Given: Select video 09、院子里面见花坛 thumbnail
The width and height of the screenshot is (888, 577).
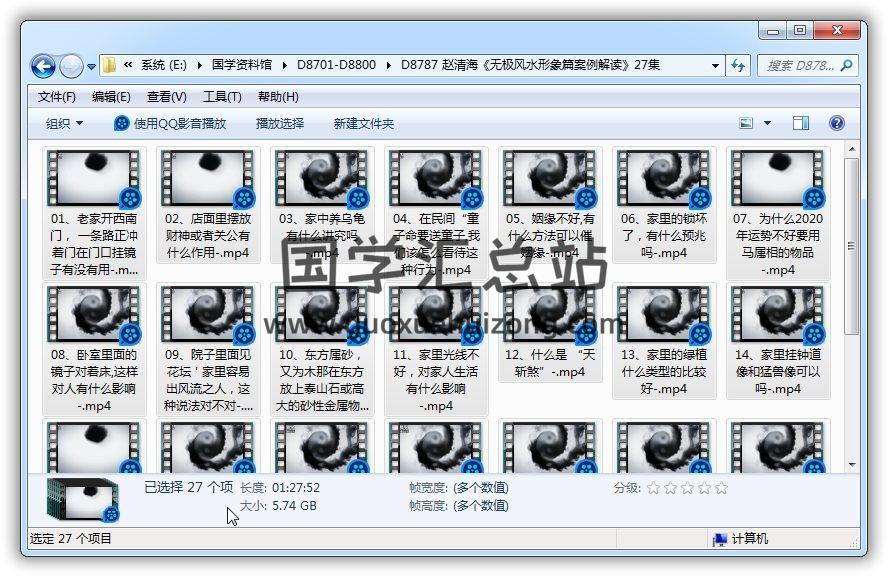Looking at the screenshot, I should tap(208, 315).
